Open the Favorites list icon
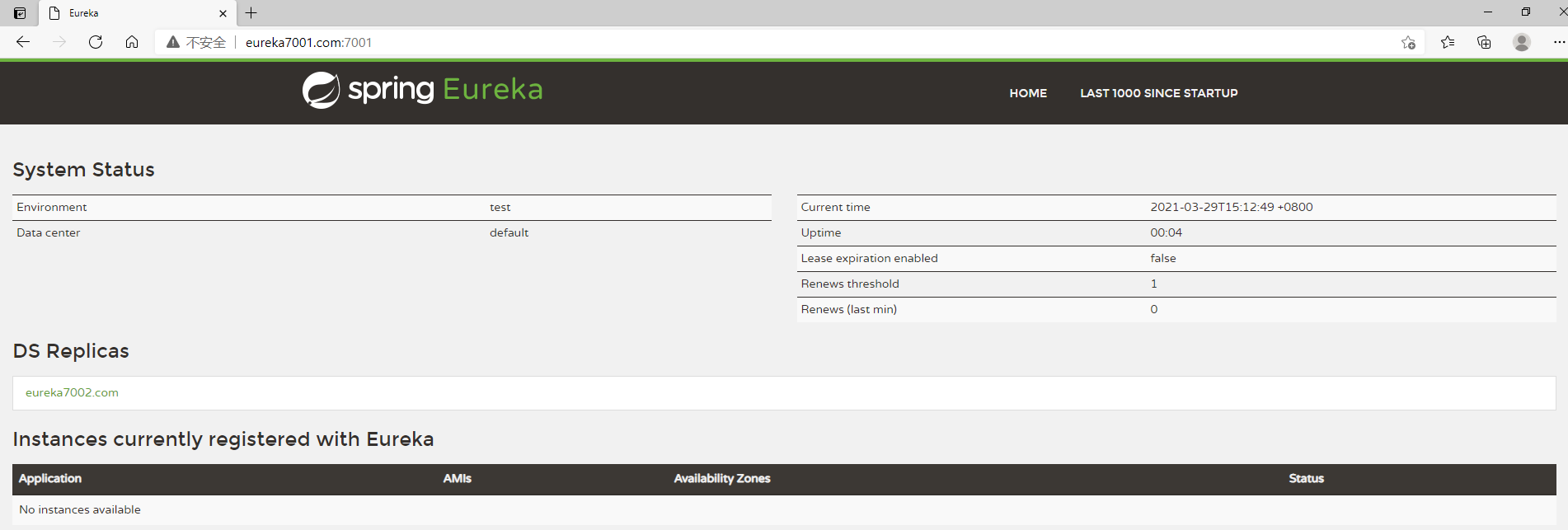 (x=1448, y=42)
